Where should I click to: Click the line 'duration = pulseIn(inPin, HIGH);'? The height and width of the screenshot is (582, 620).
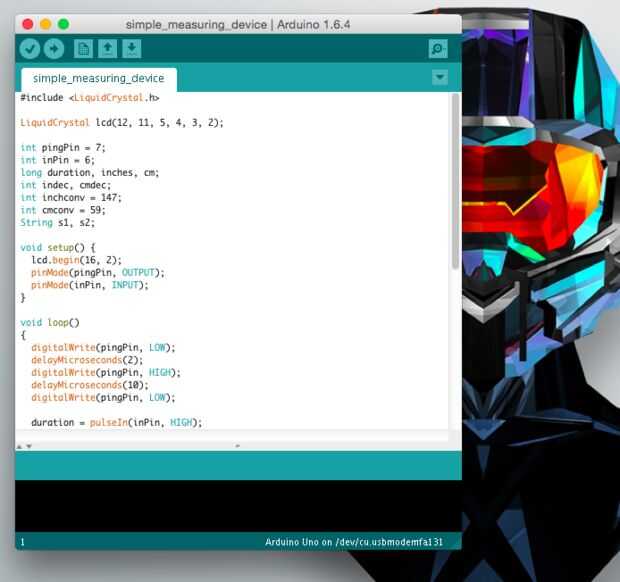point(117,423)
